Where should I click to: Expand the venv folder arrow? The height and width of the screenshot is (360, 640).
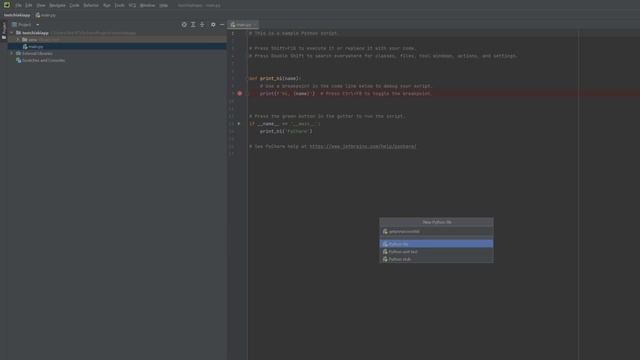tap(18, 40)
